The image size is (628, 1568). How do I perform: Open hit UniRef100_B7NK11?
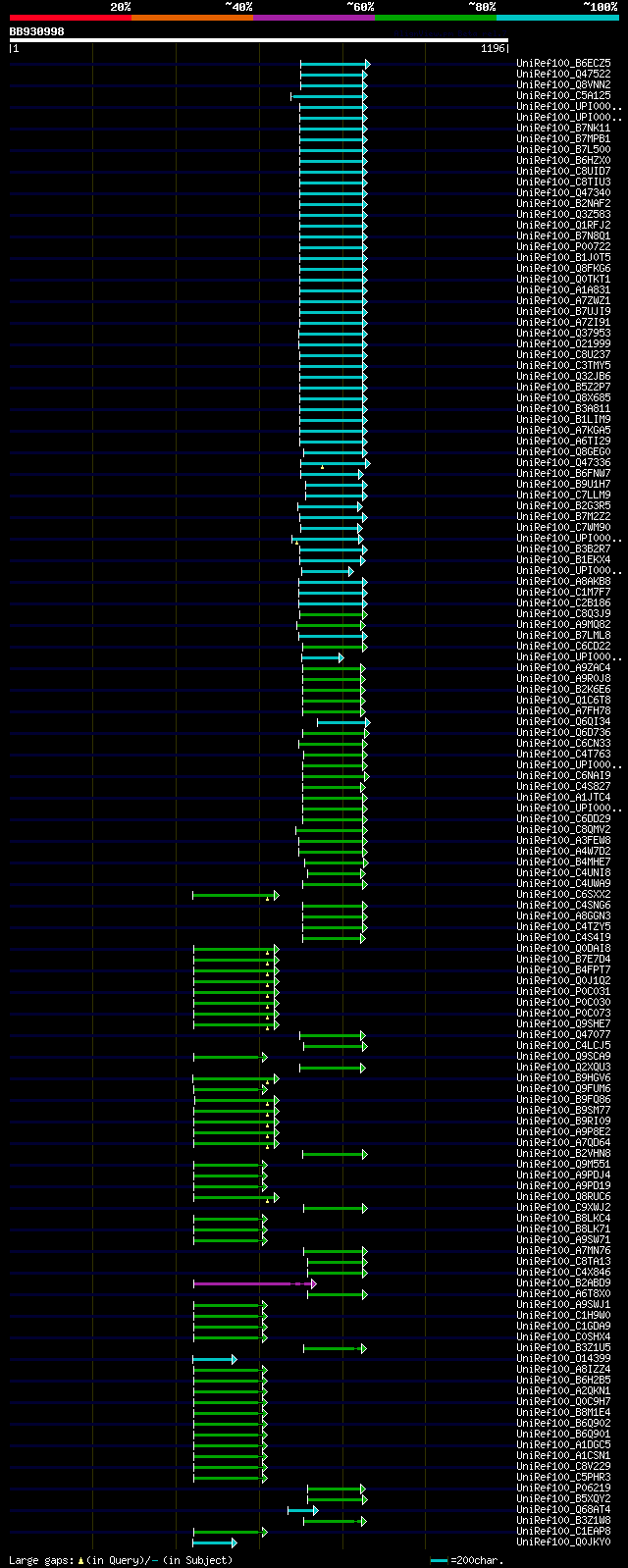[563, 129]
